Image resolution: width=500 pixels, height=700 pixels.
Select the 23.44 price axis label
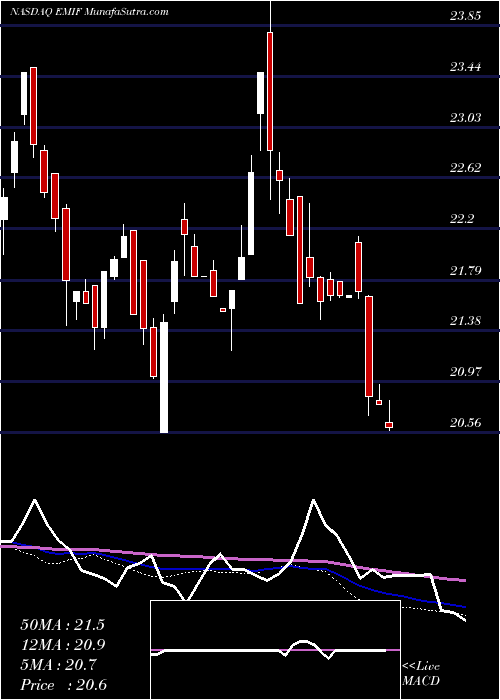click(465, 67)
